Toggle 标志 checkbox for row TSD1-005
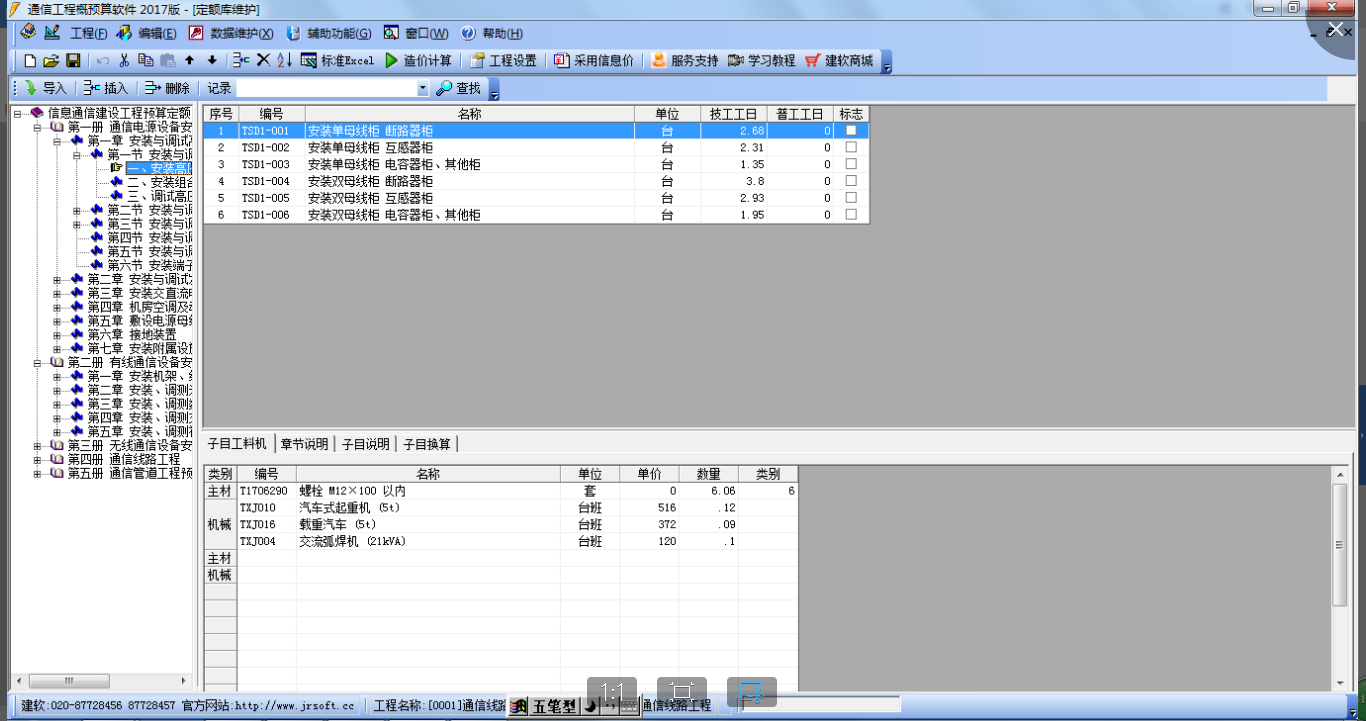Screen dimensions: 1366x721 pyautogui.click(x=851, y=198)
